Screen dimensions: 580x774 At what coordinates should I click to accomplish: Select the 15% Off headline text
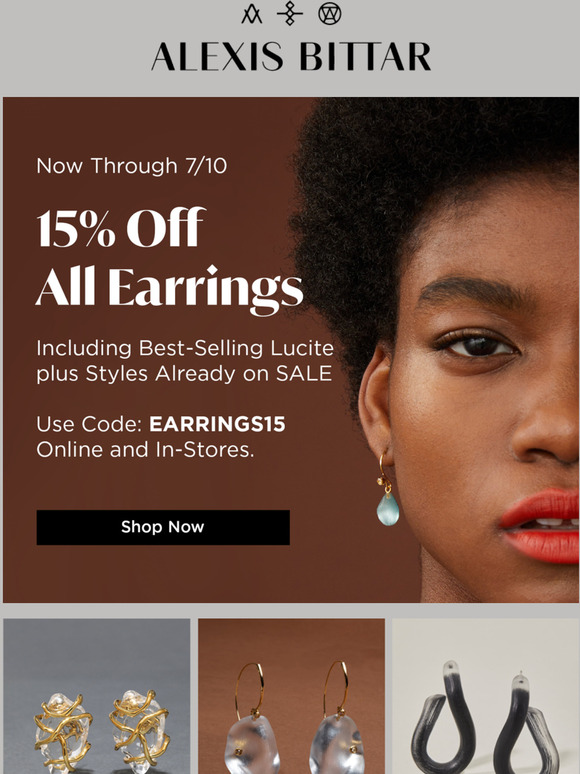point(121,228)
